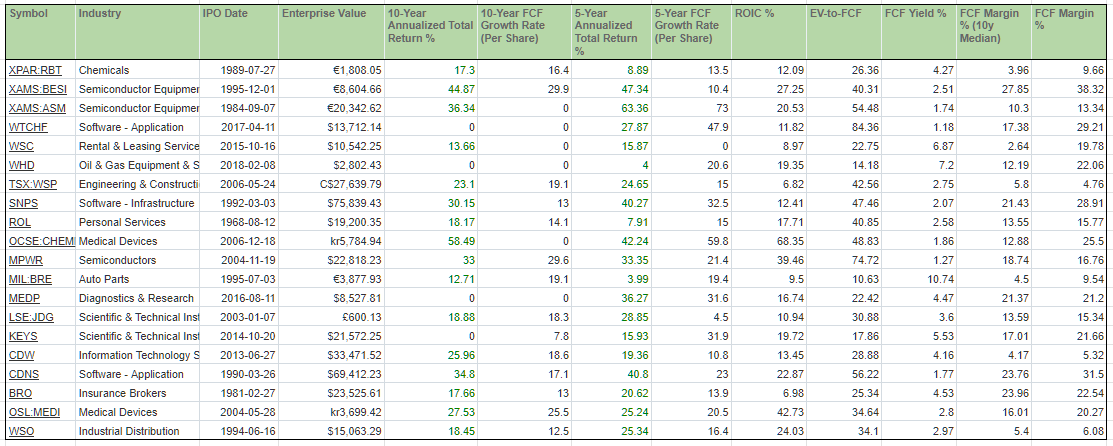Viewport: 1113px width, 446px height.
Task: Select the Personal Services industry cell
Action: coord(137,222)
